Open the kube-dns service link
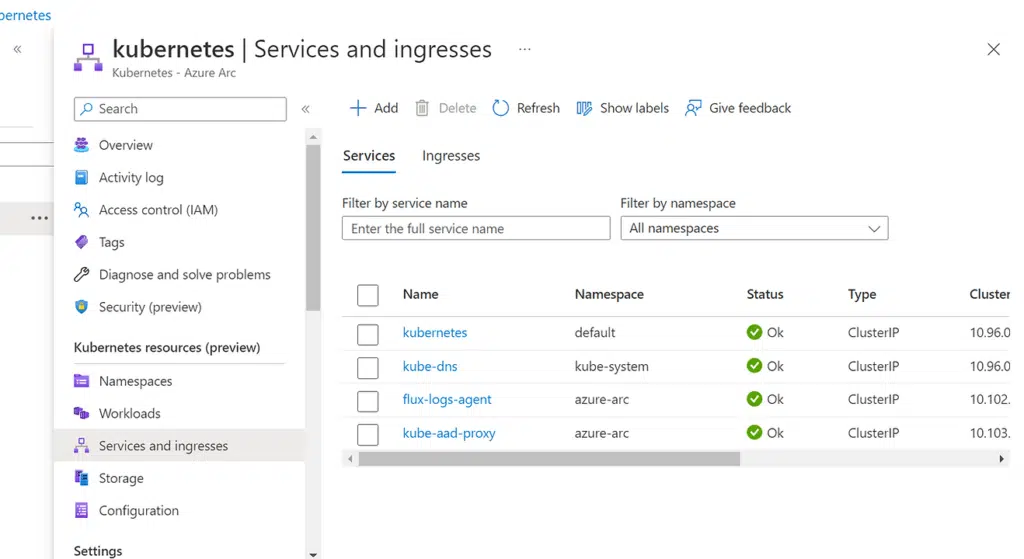 (x=430, y=366)
